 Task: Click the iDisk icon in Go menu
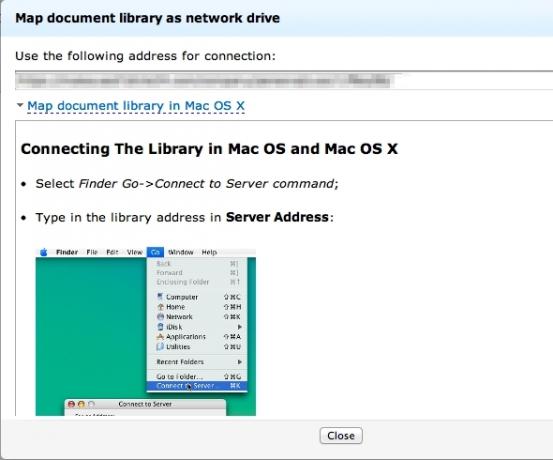160,327
